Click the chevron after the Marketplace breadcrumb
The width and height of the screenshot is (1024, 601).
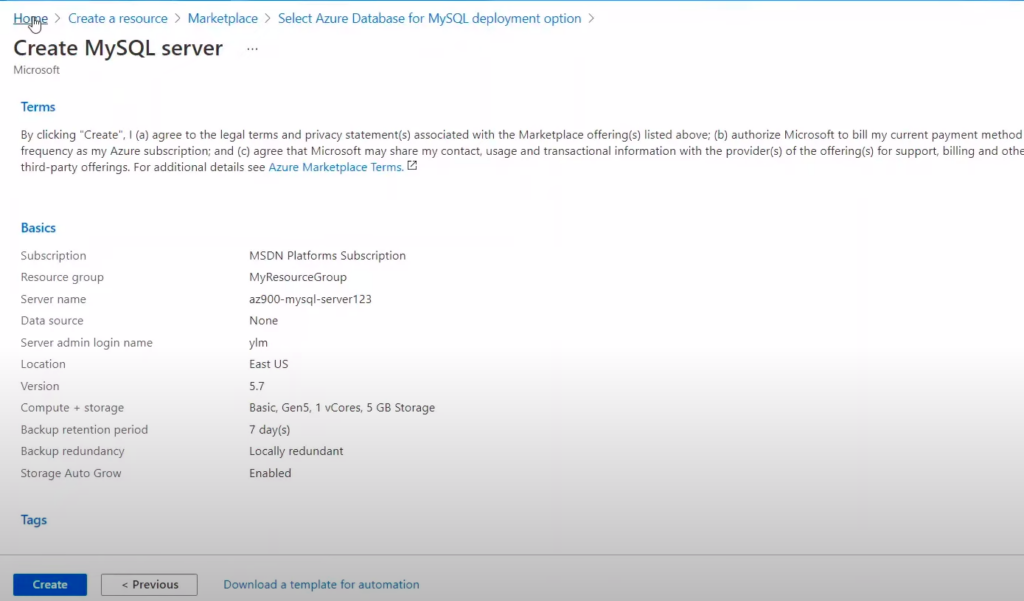click(268, 19)
